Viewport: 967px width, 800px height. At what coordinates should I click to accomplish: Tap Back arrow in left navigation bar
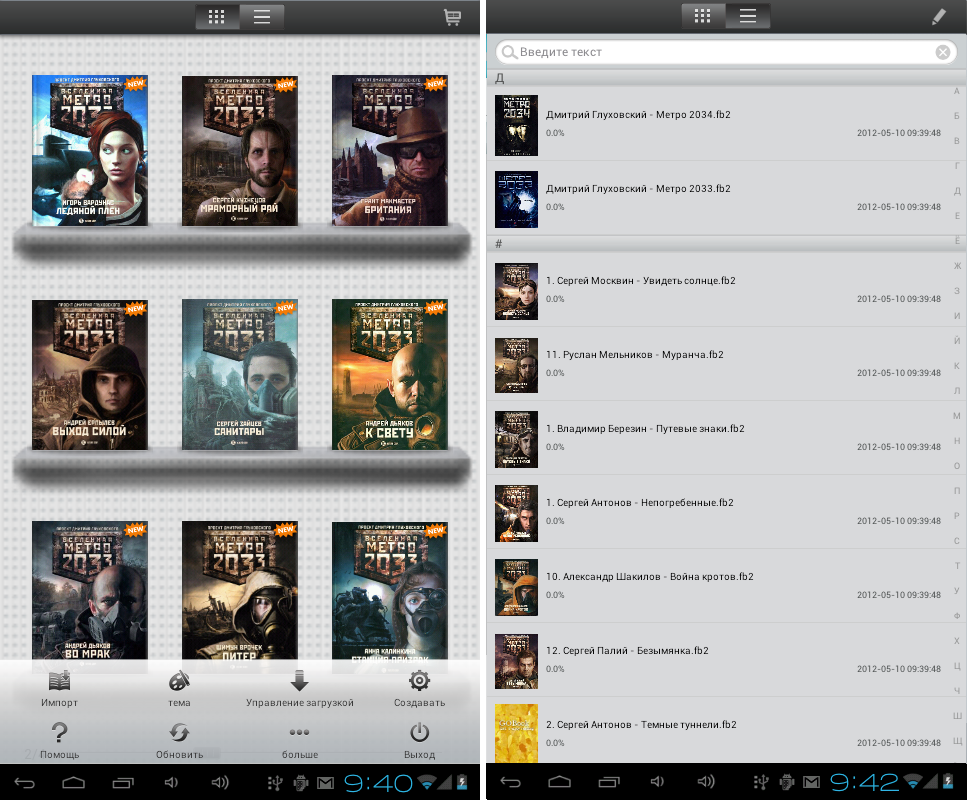pyautogui.click(x=25, y=783)
